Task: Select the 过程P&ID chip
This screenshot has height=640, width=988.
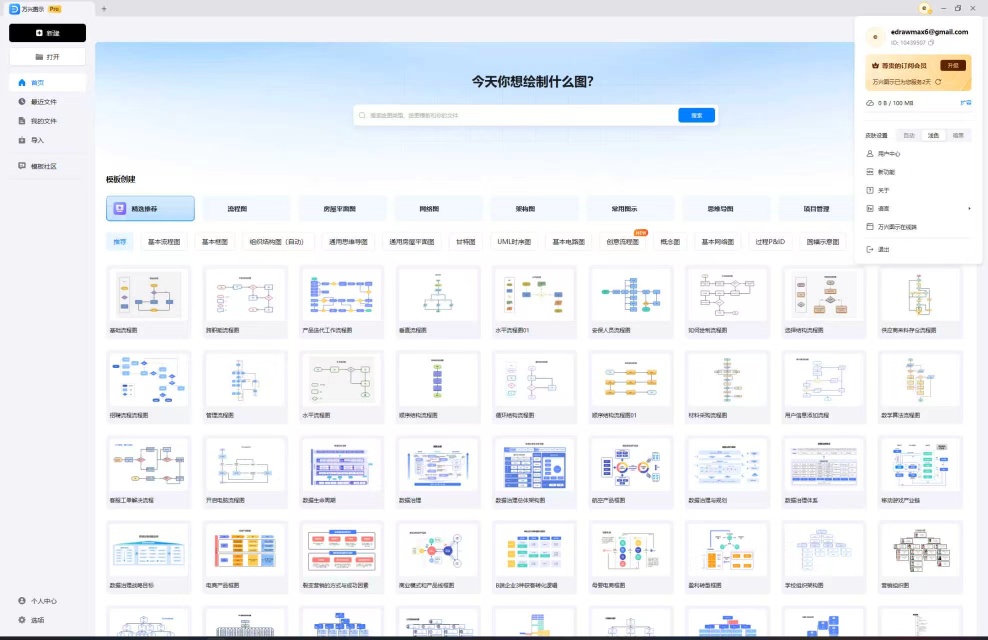Action: [x=770, y=242]
